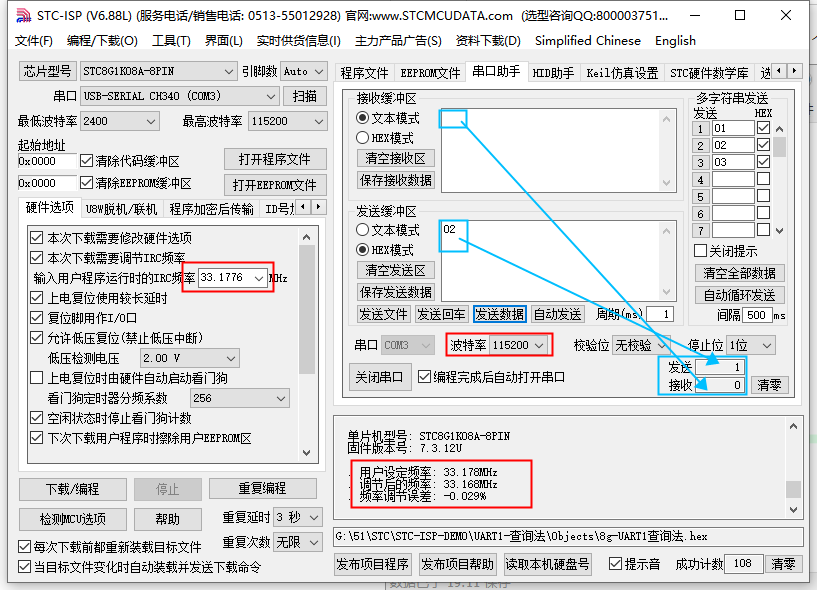Select HEX模式 in 发送缓冲区
Image resolution: width=817 pixels, height=590 pixels.
(385, 250)
